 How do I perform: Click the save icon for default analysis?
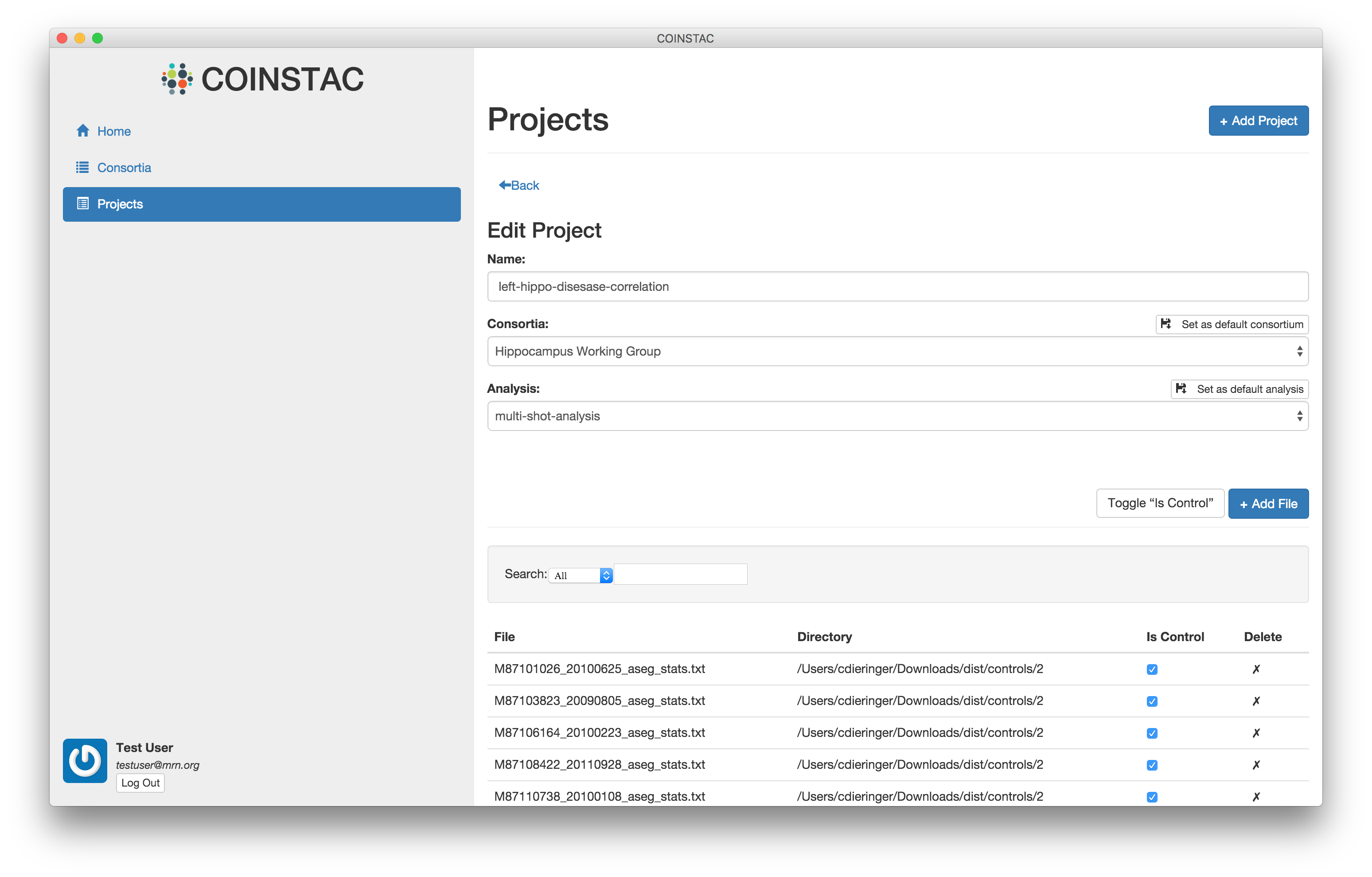tap(1181, 389)
